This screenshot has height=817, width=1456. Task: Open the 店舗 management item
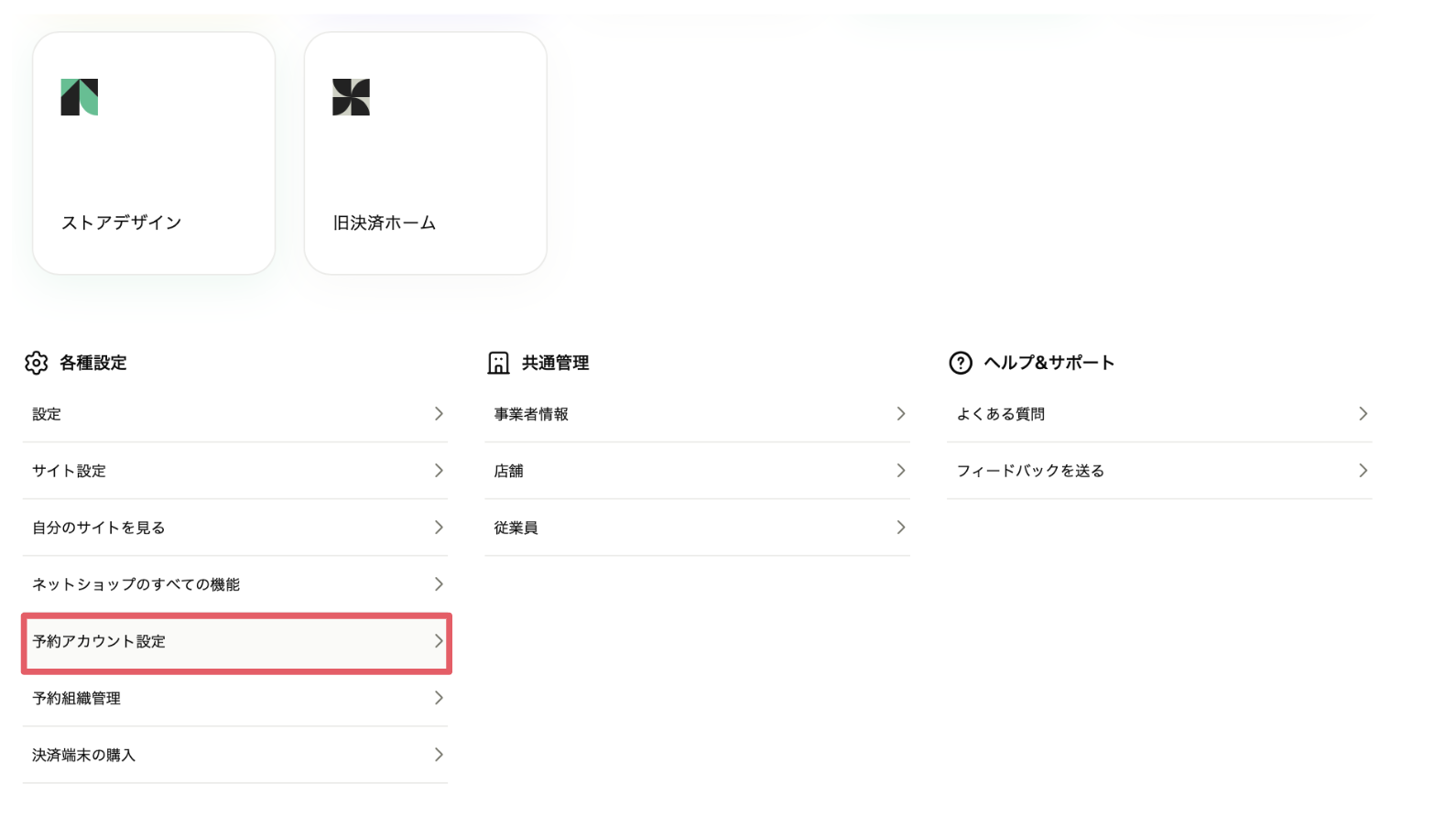[x=509, y=471]
